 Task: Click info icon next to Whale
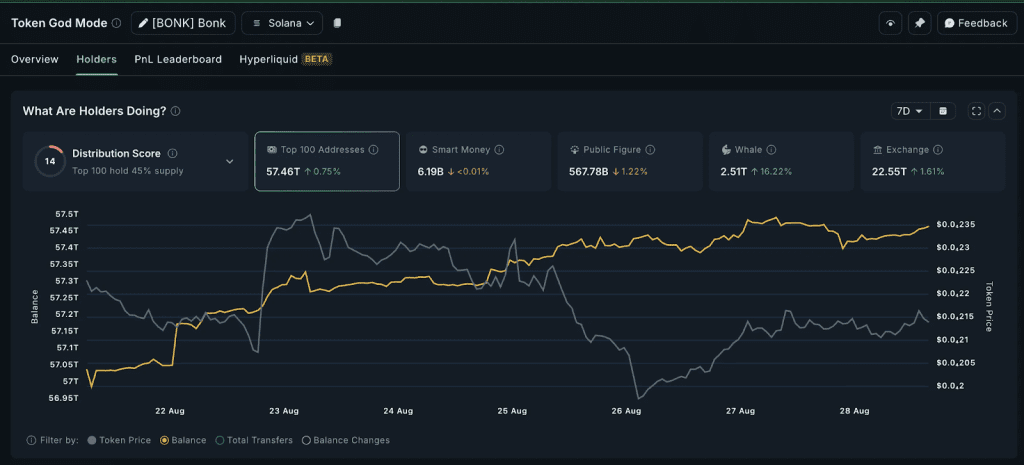point(772,150)
